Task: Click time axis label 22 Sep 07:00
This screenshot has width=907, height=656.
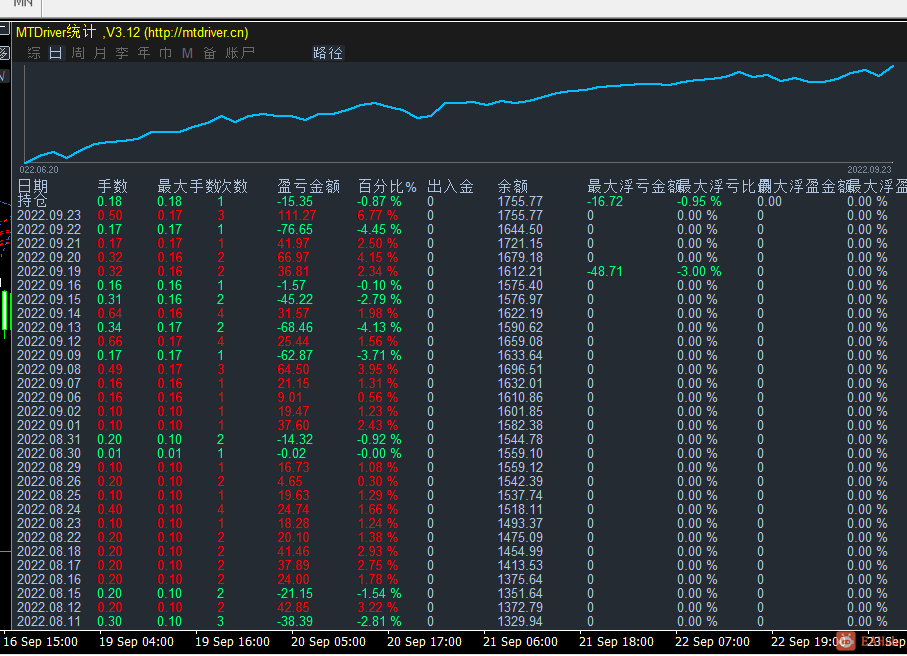Action: [713, 642]
